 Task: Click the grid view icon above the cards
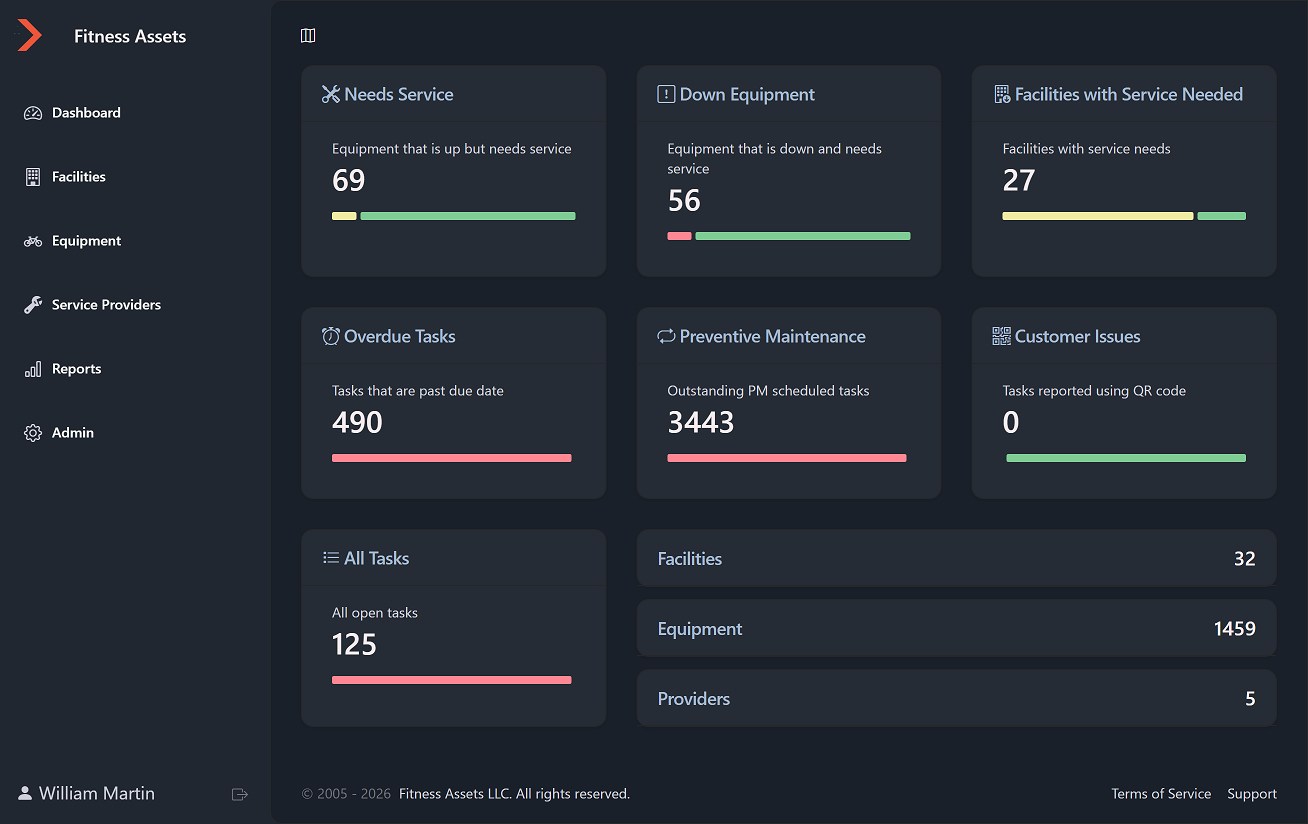(308, 34)
